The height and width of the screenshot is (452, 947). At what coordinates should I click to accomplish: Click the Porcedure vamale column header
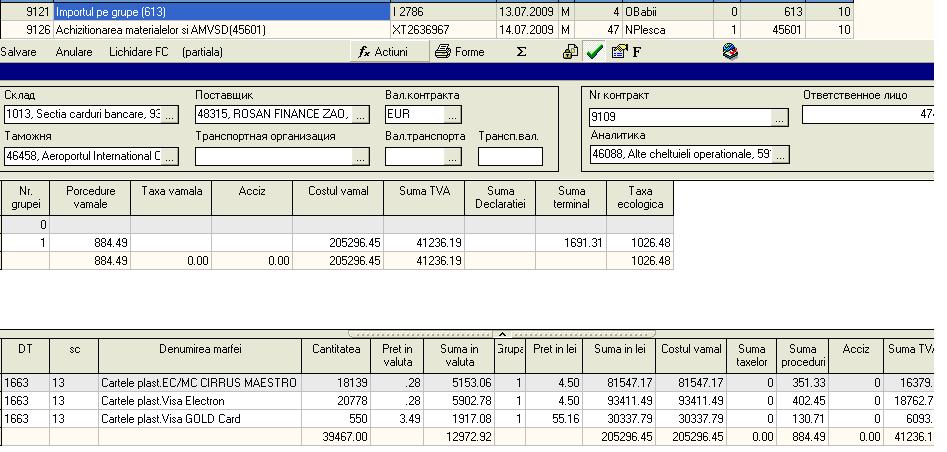click(90, 198)
